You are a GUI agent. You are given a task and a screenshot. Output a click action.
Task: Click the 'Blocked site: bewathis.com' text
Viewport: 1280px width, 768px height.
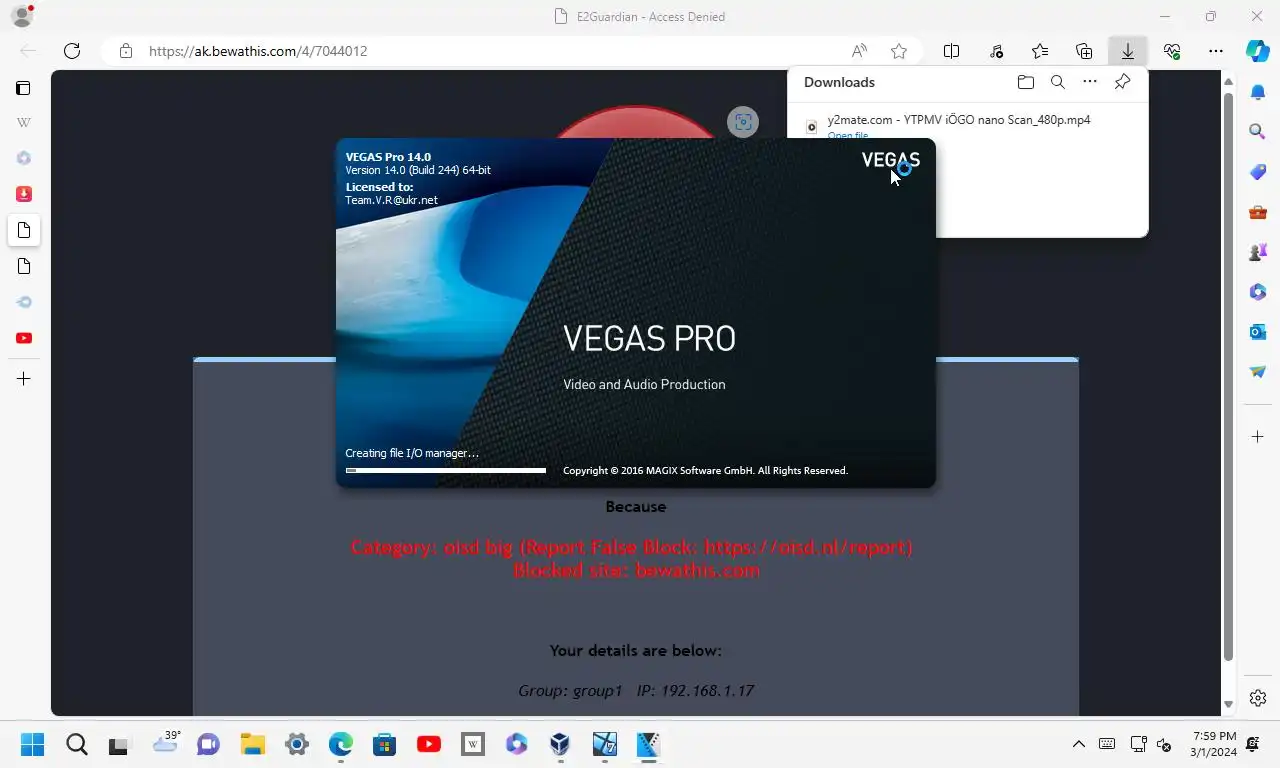click(636, 571)
